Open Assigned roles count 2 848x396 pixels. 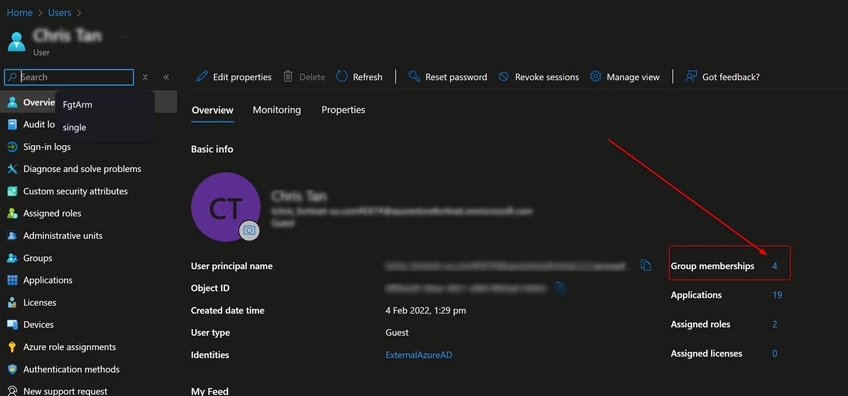click(x=775, y=325)
